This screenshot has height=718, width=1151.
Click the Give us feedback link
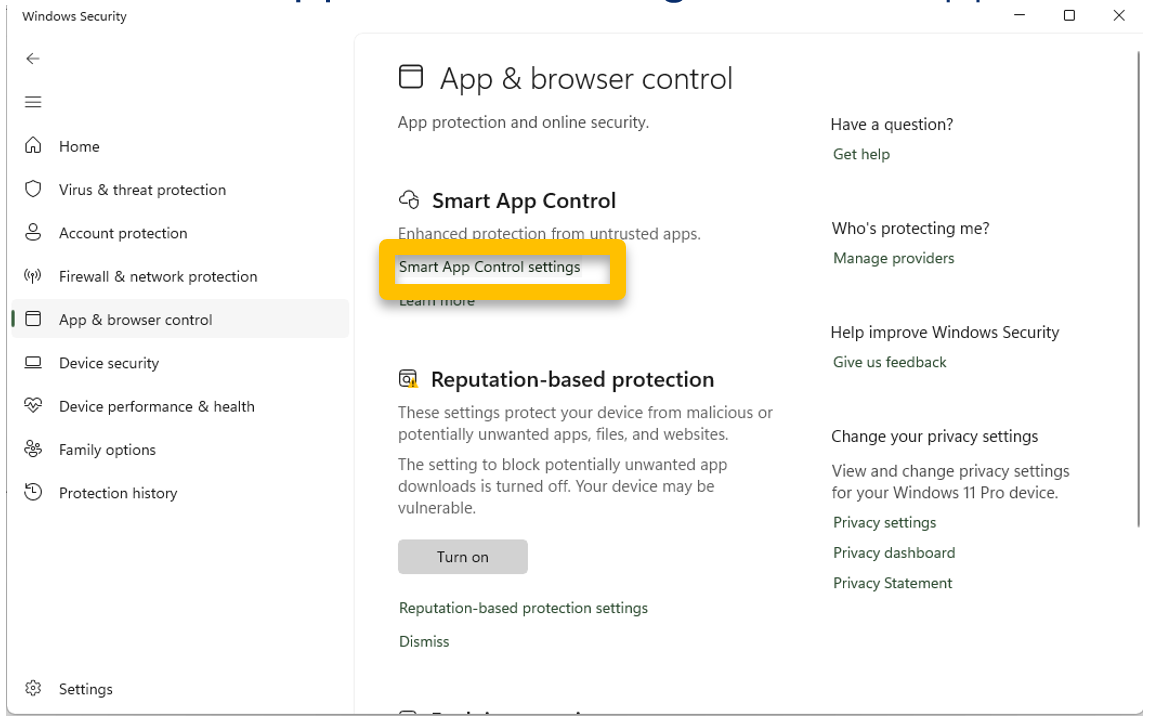click(x=889, y=362)
